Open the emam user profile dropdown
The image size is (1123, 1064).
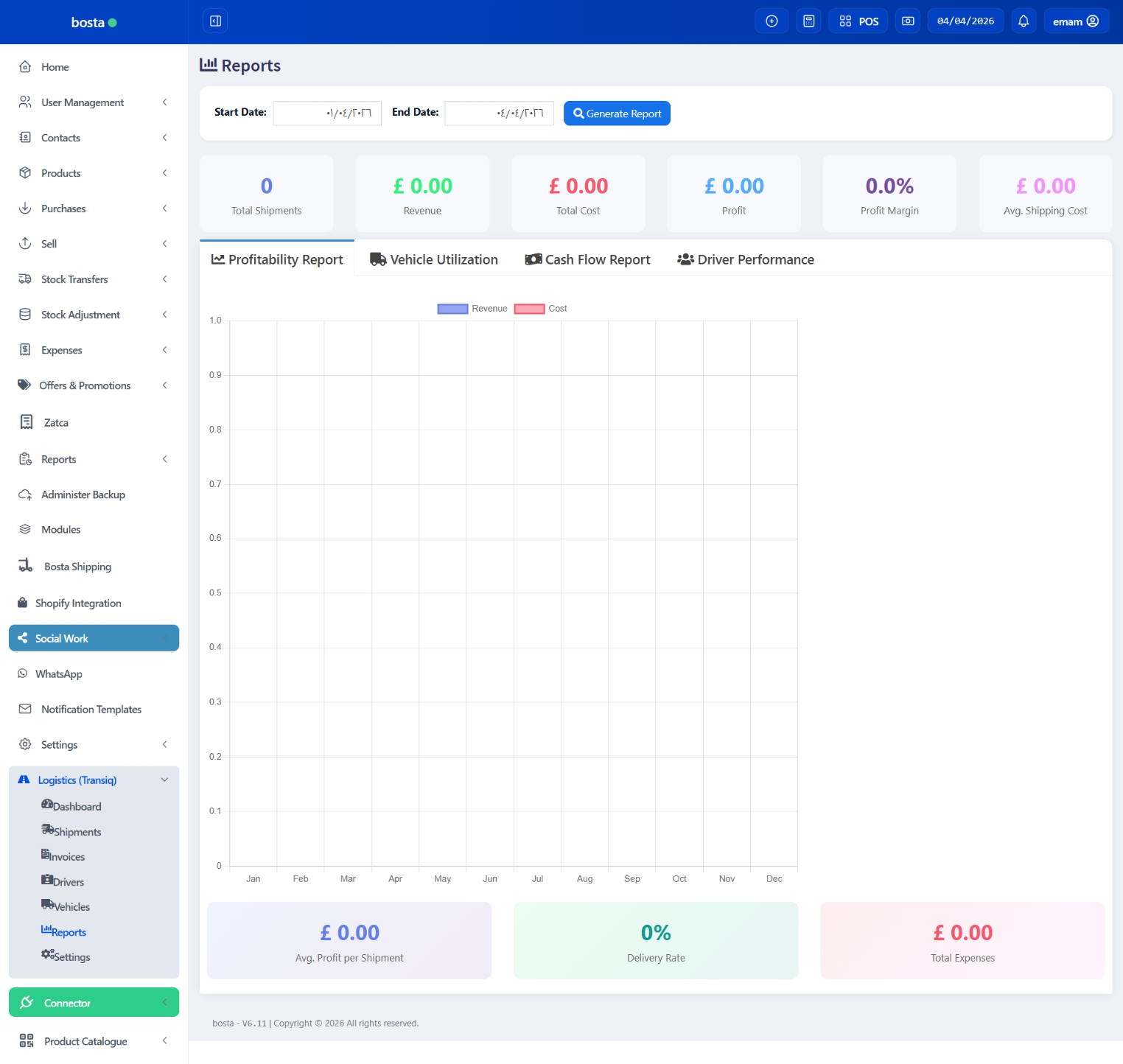pyautogui.click(x=1076, y=21)
